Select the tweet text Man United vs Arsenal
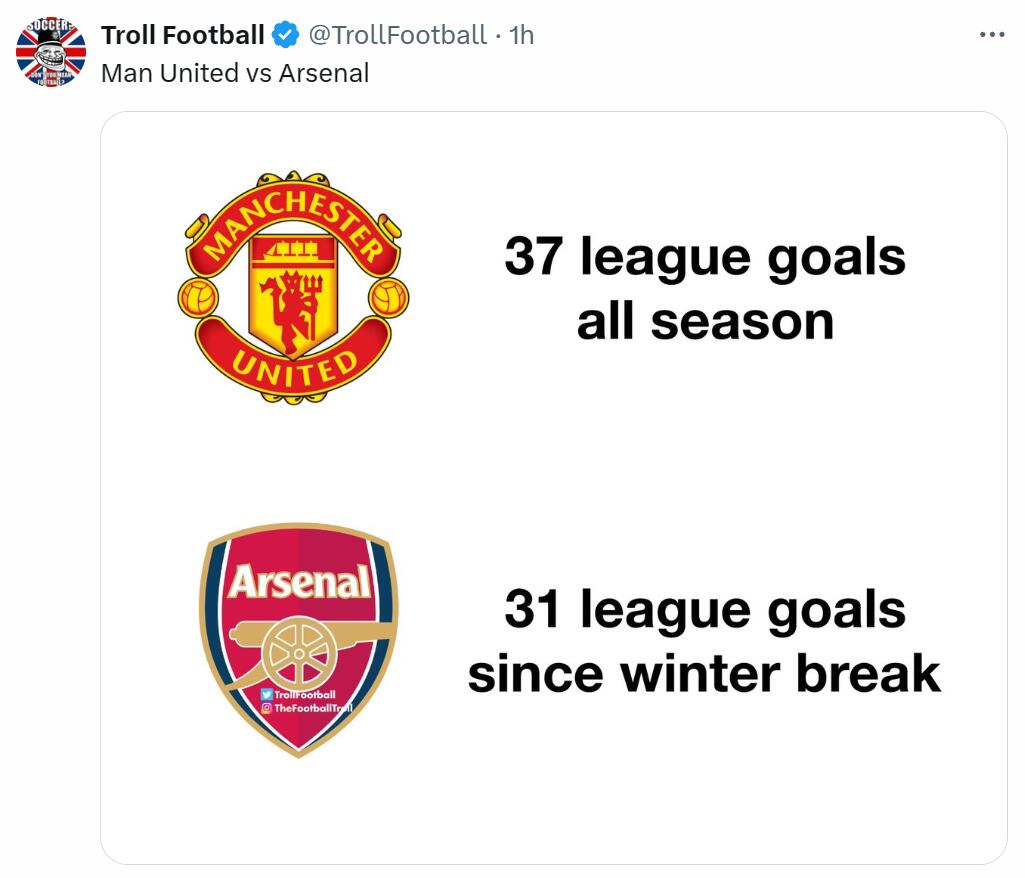Screen dimensions: 1025x878 click(x=235, y=73)
